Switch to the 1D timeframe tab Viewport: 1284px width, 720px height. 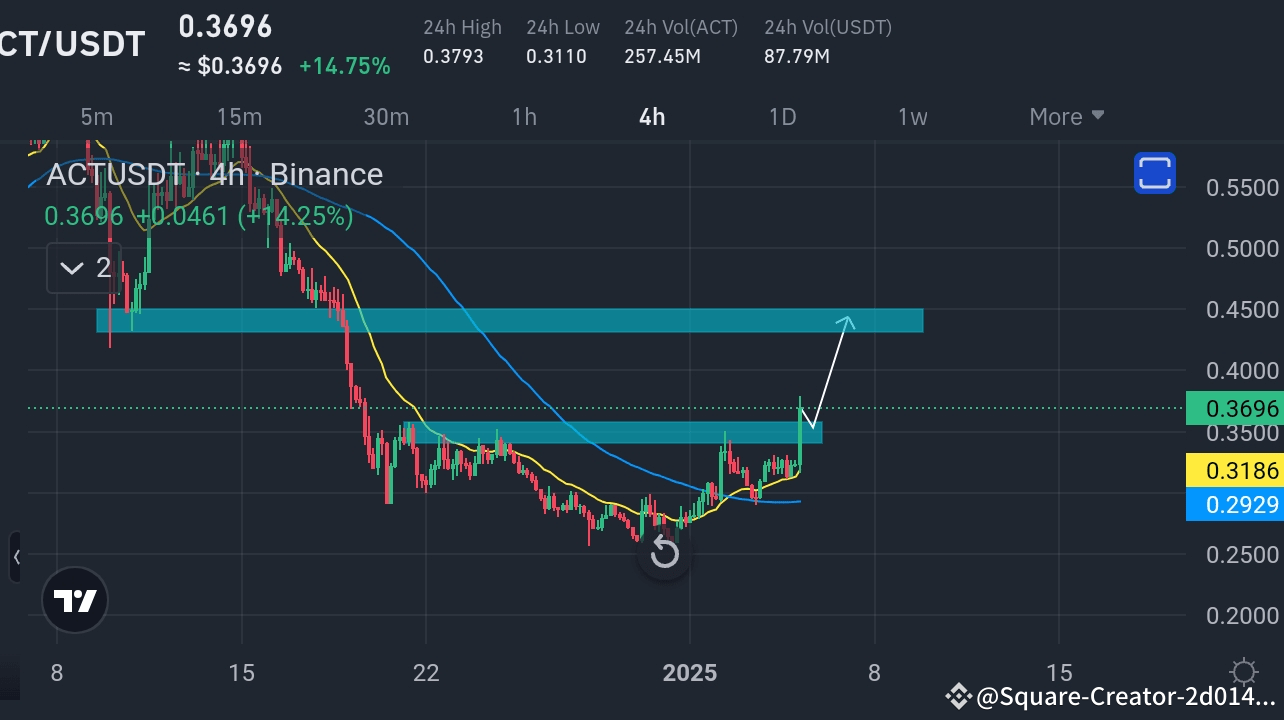[x=782, y=117]
